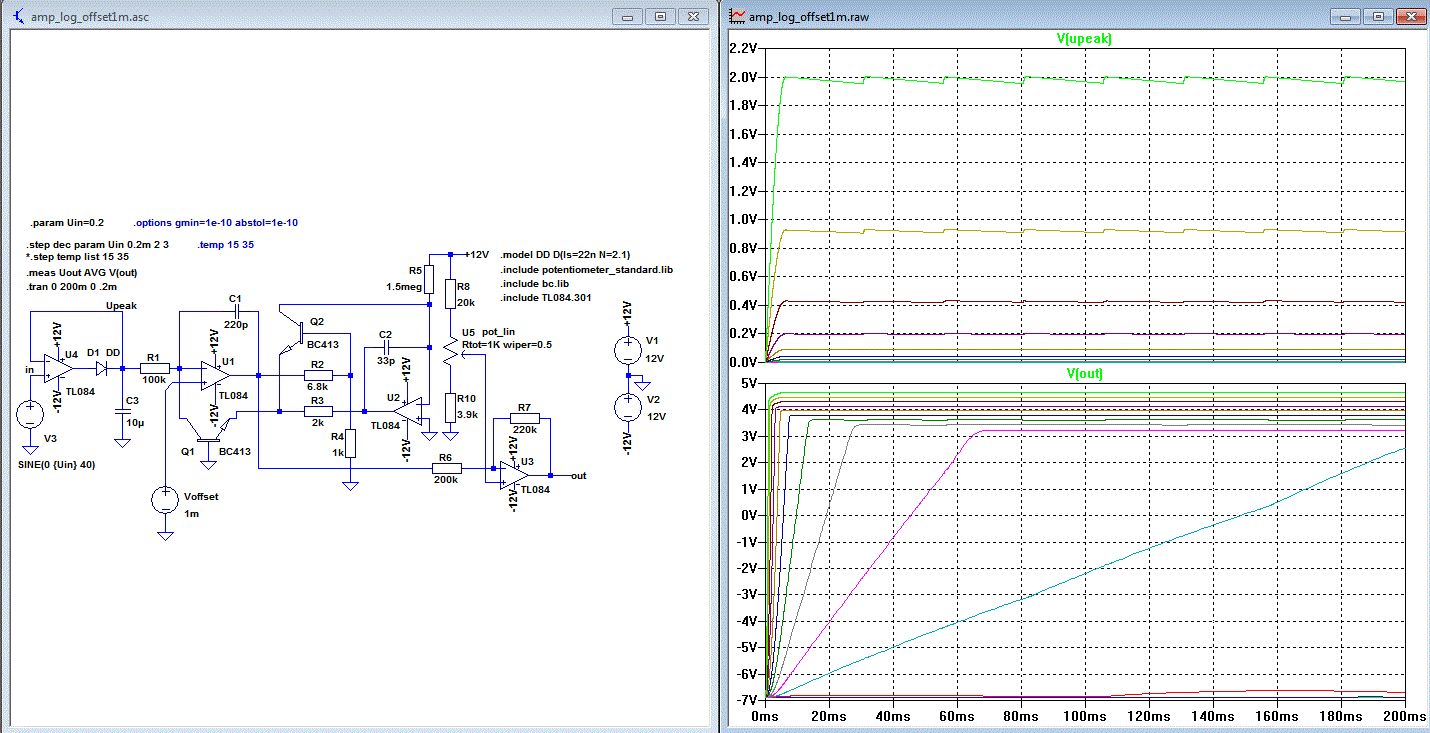Click the Q2 BC413 transistor
Viewport: 1430px width, 733px height.
(x=297, y=334)
